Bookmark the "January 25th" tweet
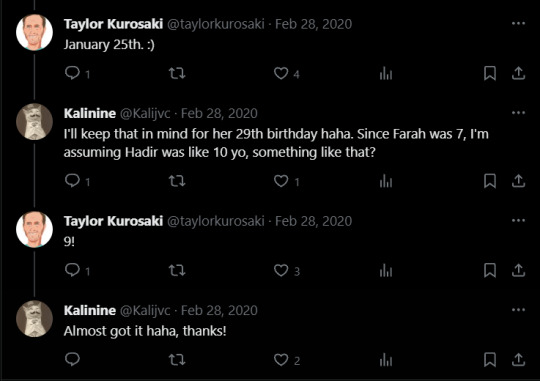The height and width of the screenshot is (381, 540). coord(490,73)
